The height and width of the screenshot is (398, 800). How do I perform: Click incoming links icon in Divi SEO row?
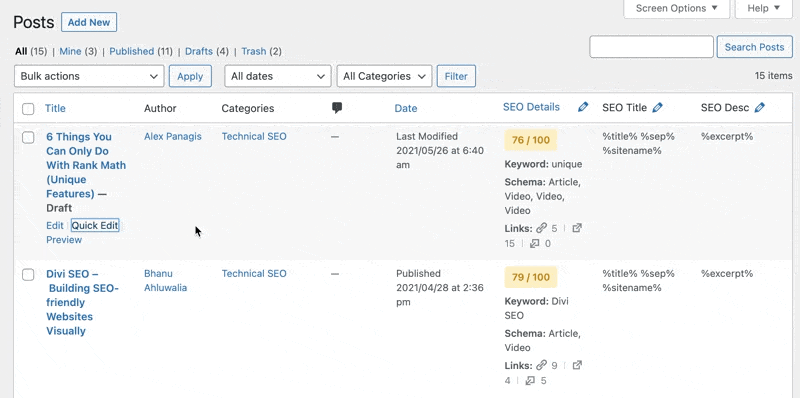point(530,381)
